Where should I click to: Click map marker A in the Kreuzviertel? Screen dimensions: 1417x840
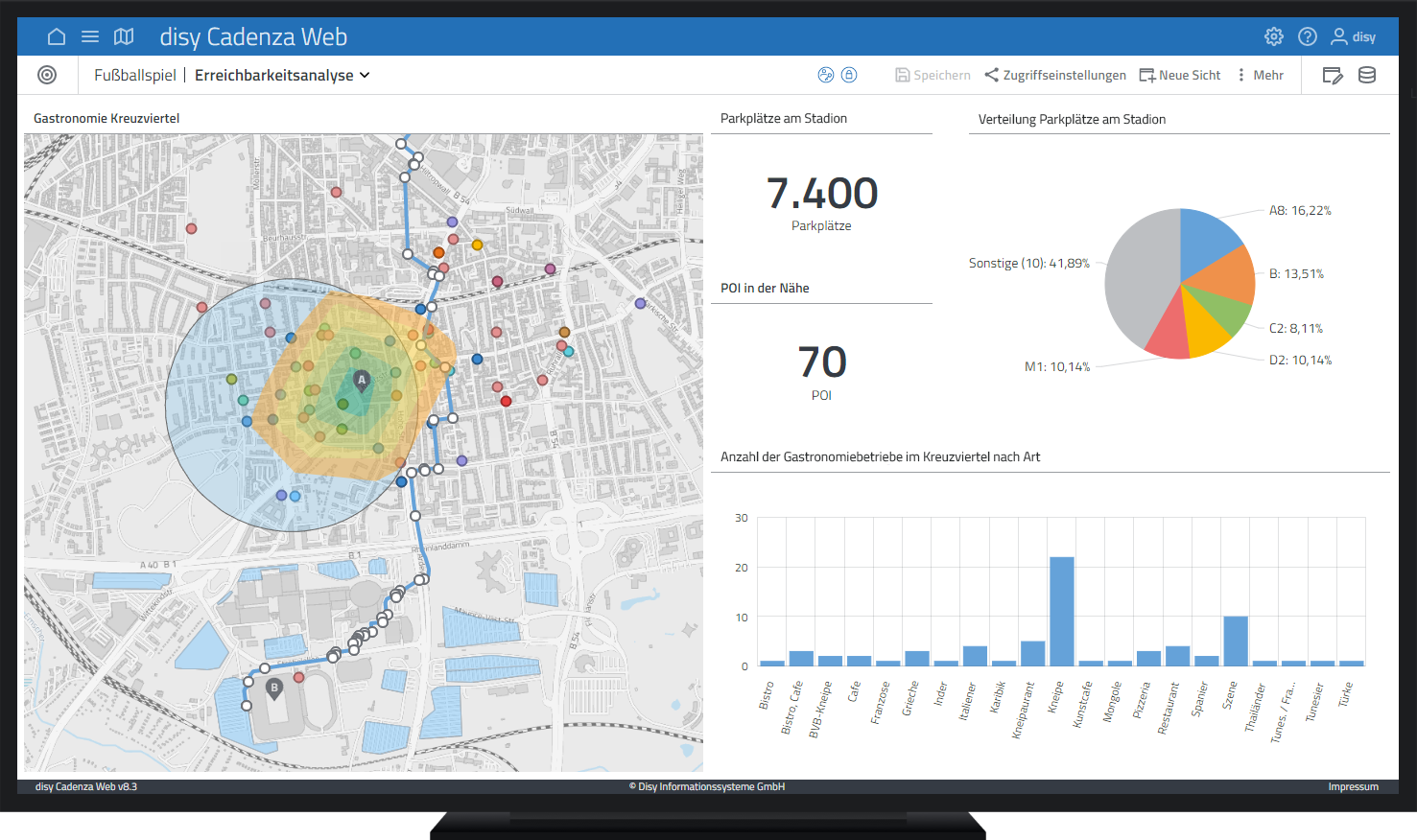coord(361,380)
